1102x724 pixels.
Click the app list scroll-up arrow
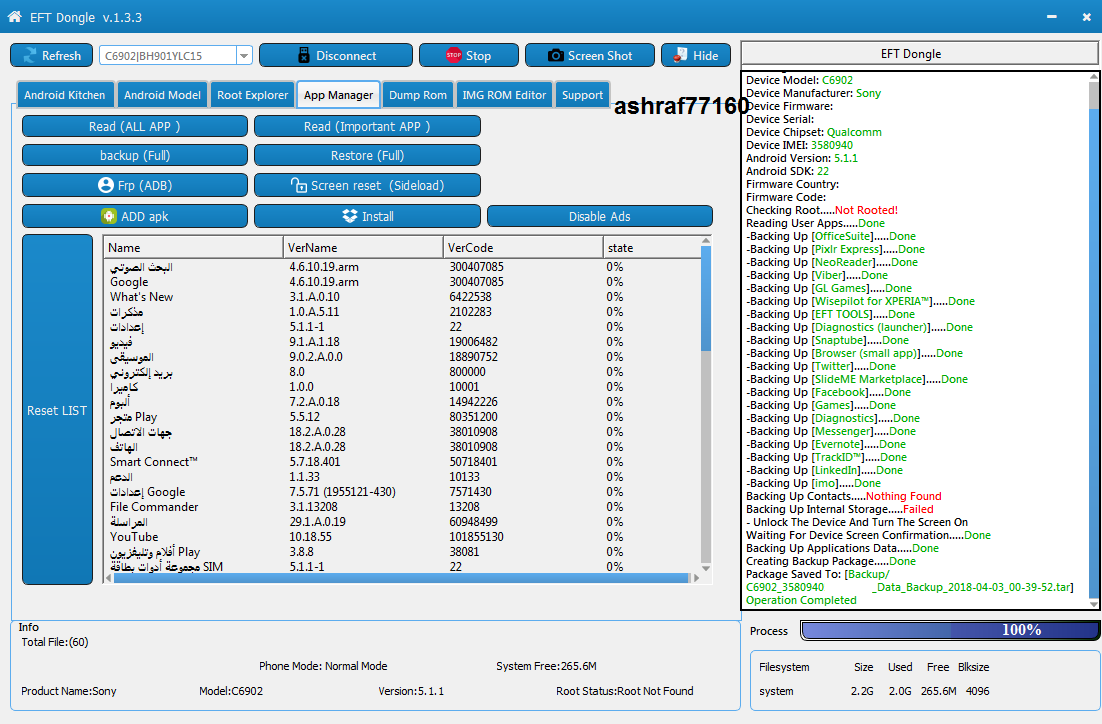click(x=706, y=241)
